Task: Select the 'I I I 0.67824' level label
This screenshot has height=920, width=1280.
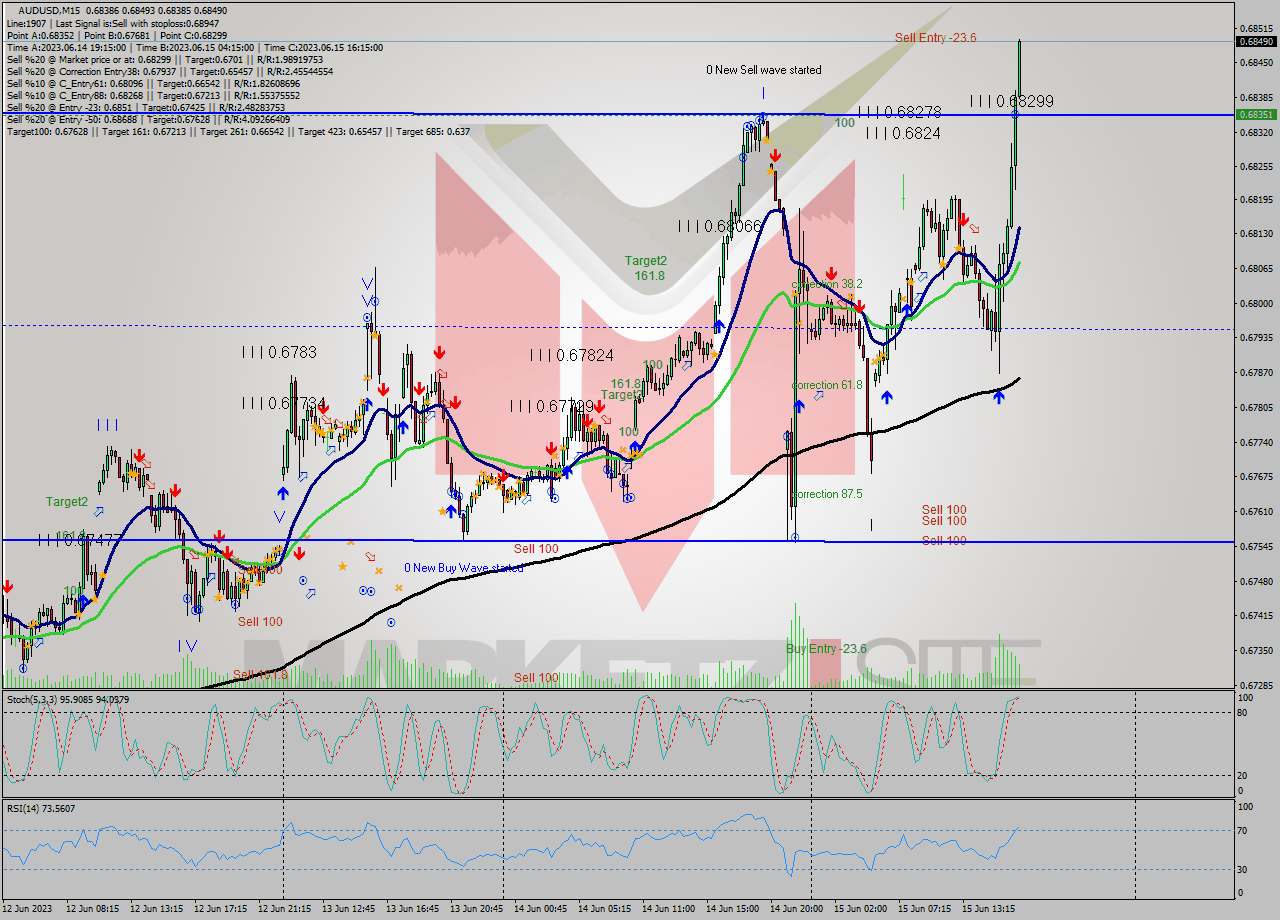Action: click(x=572, y=355)
